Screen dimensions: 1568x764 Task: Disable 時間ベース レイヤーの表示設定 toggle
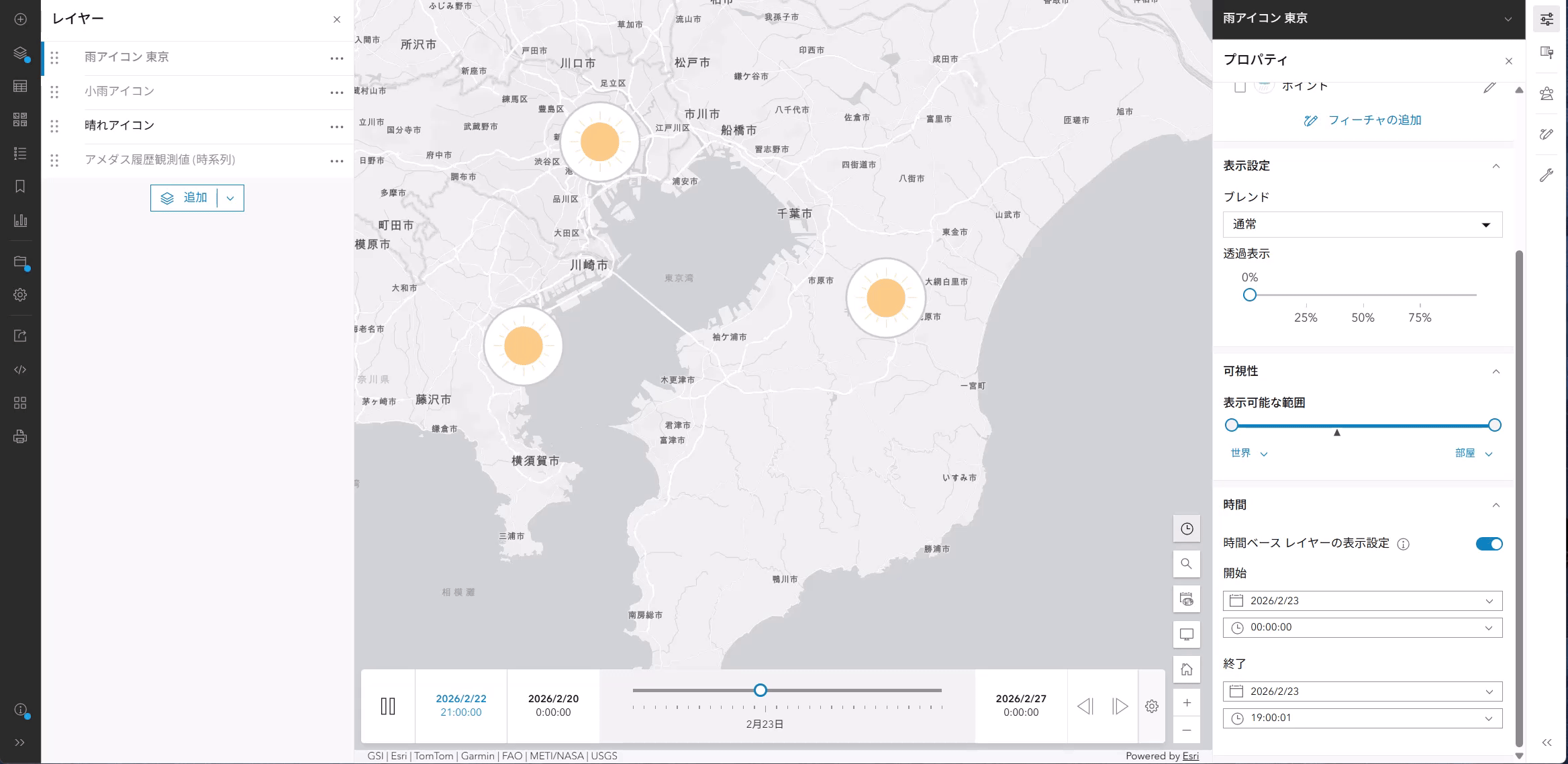tap(1488, 544)
